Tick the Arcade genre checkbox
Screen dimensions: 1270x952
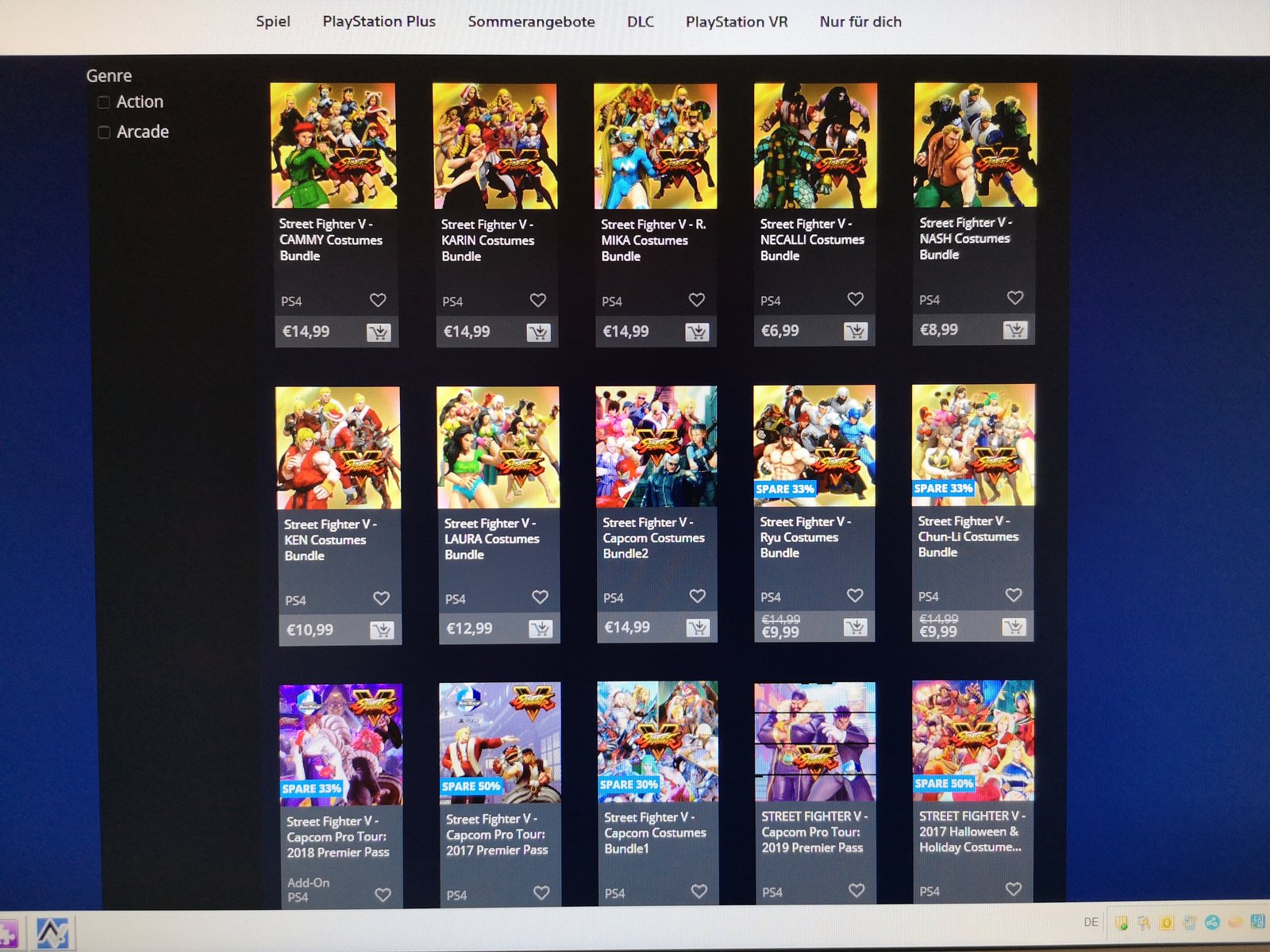[104, 132]
